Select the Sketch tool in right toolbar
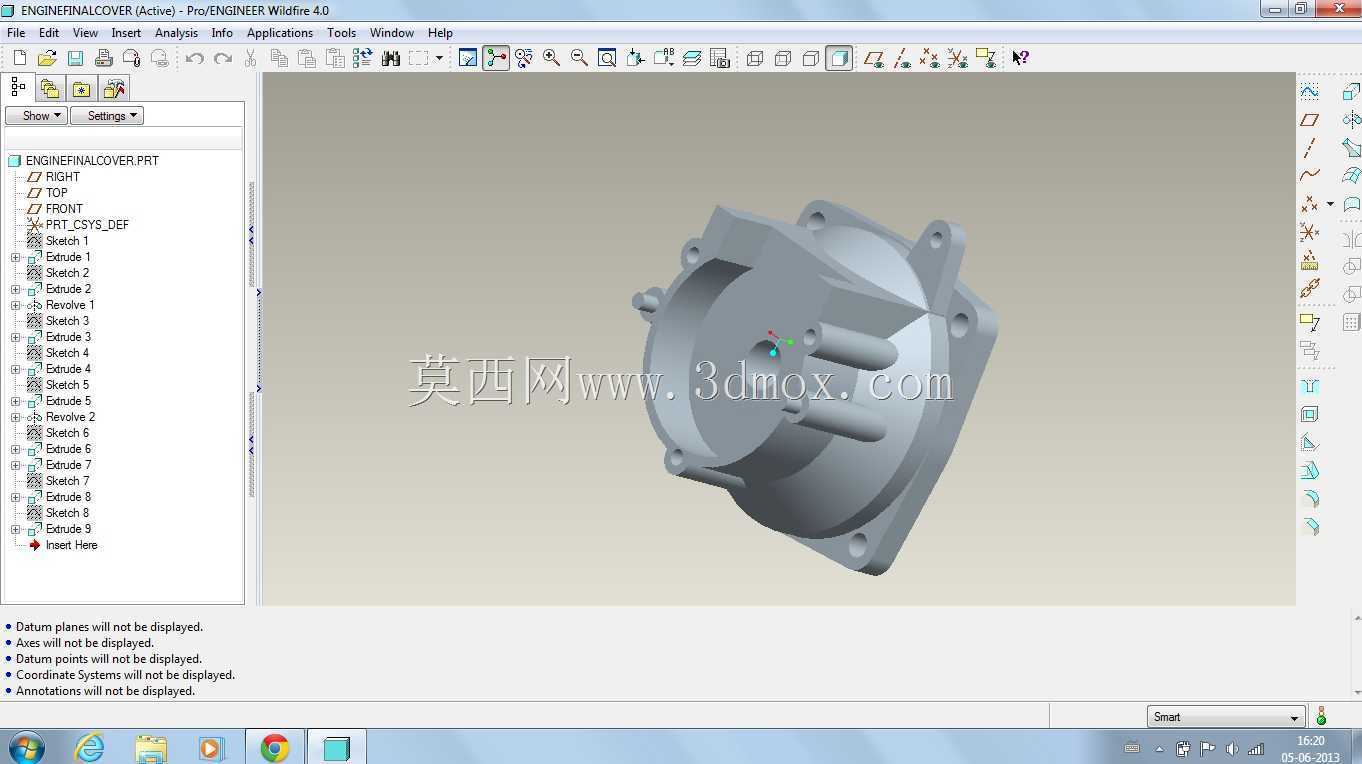 (x=1310, y=91)
